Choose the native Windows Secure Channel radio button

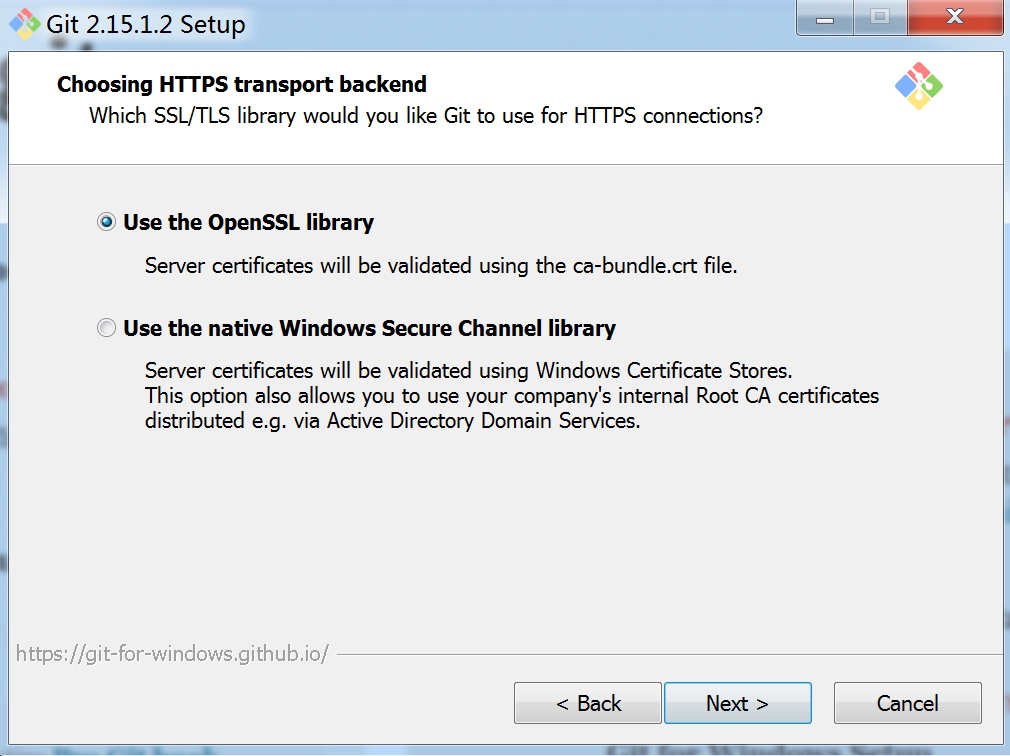click(x=106, y=328)
